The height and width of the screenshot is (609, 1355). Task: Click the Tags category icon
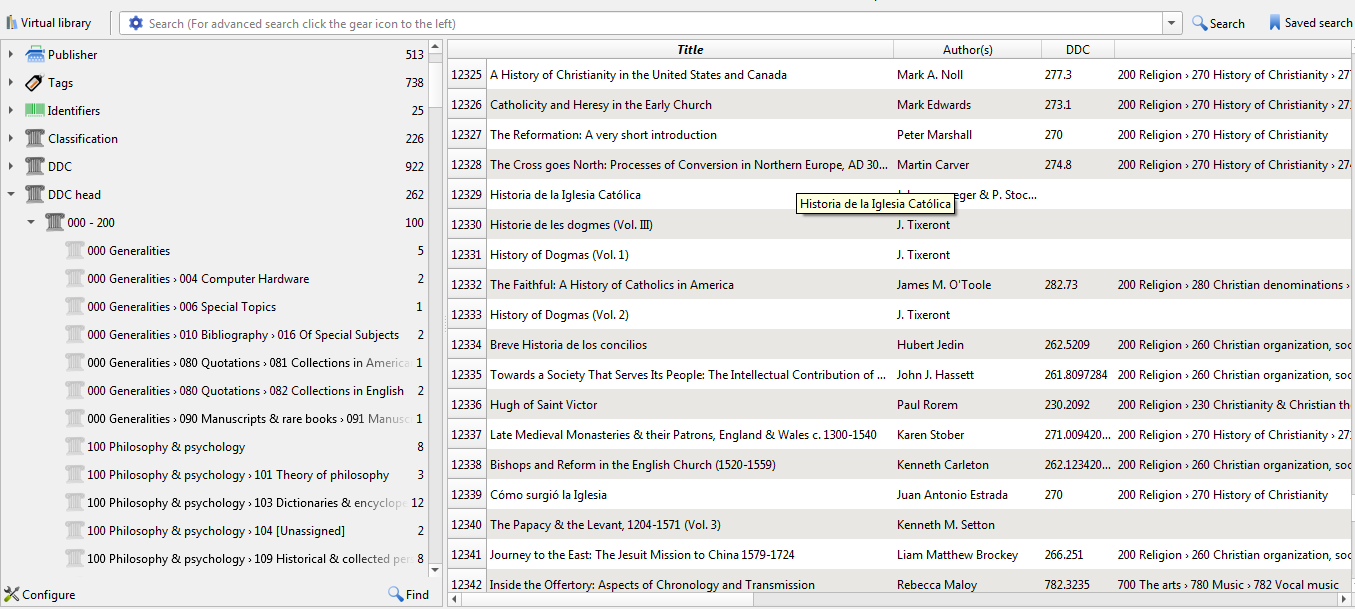pos(35,83)
